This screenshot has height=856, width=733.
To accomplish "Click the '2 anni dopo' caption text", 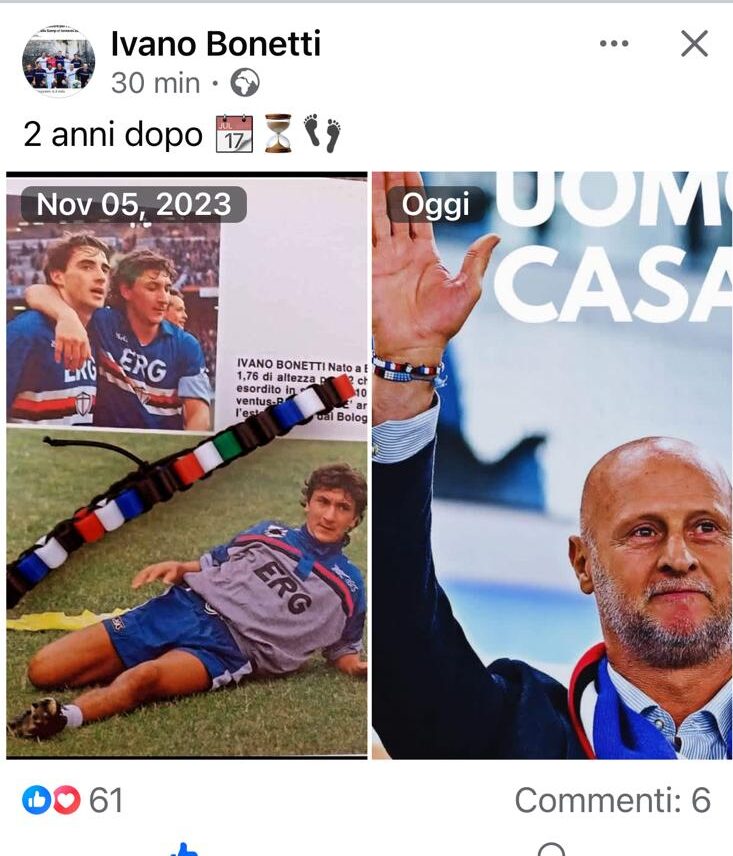I will point(113,134).
